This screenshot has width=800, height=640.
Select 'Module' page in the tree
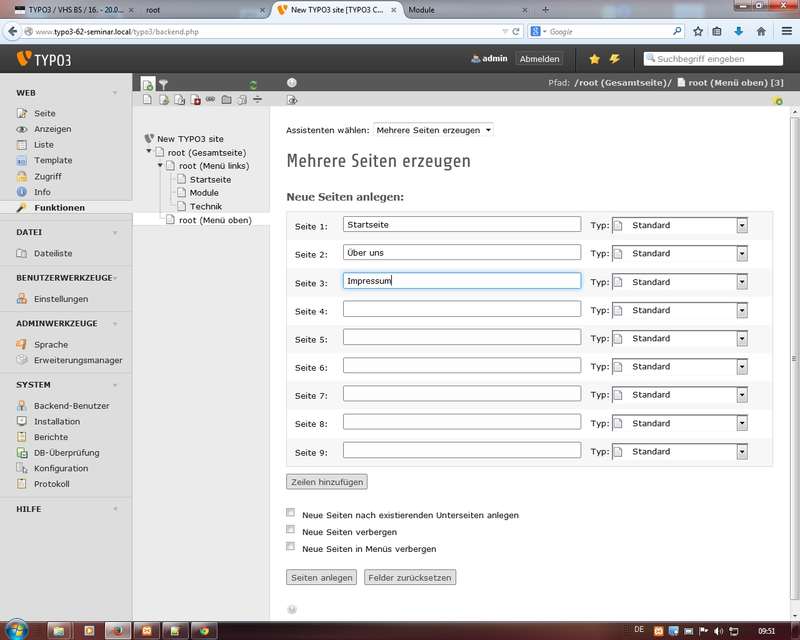pyautogui.click(x=204, y=192)
